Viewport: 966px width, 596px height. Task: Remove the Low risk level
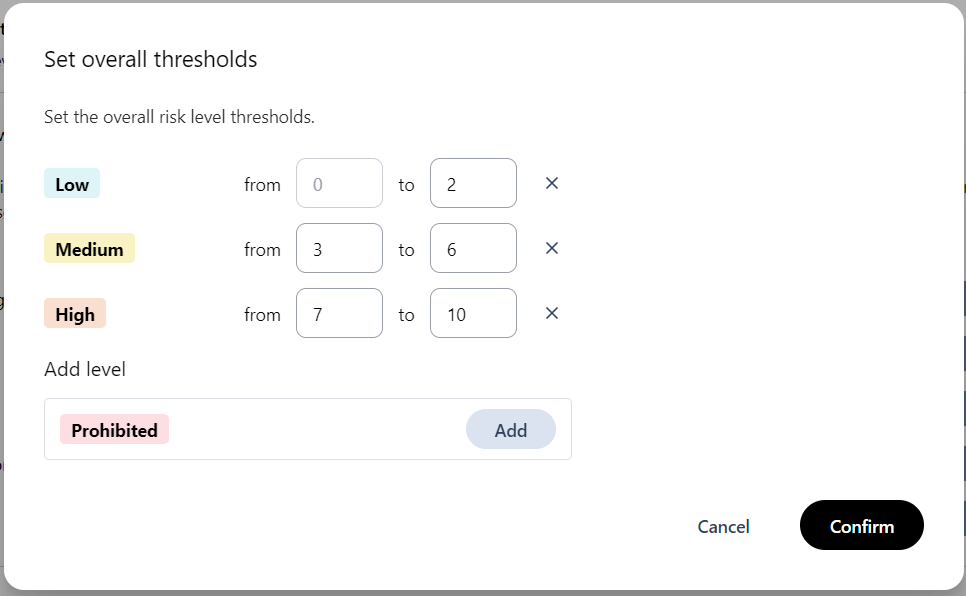[x=551, y=184]
